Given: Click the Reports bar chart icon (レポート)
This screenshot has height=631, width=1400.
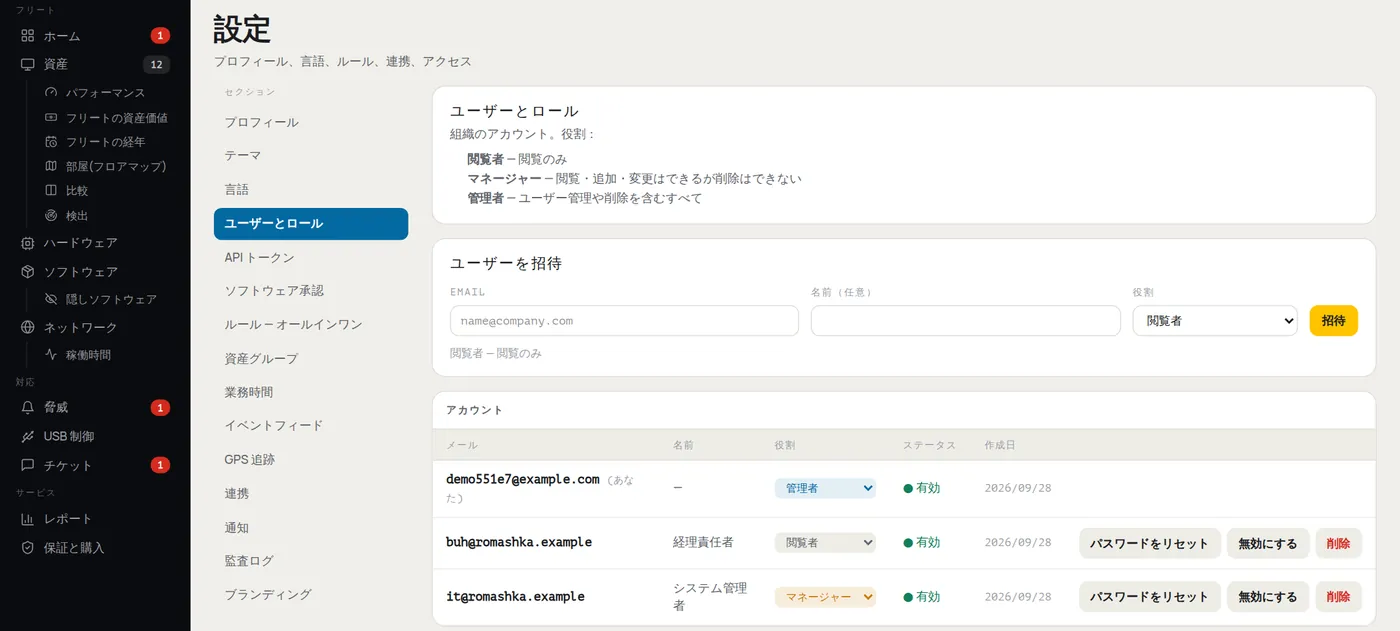Looking at the screenshot, I should click(27, 519).
